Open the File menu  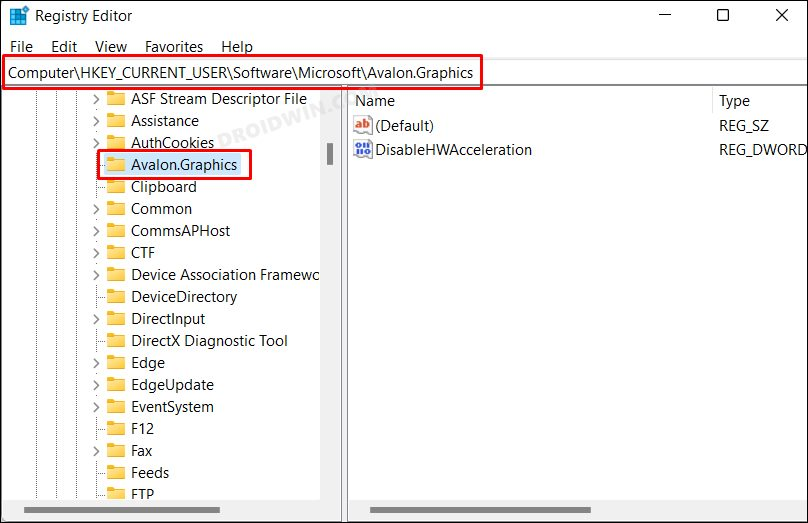[x=21, y=47]
